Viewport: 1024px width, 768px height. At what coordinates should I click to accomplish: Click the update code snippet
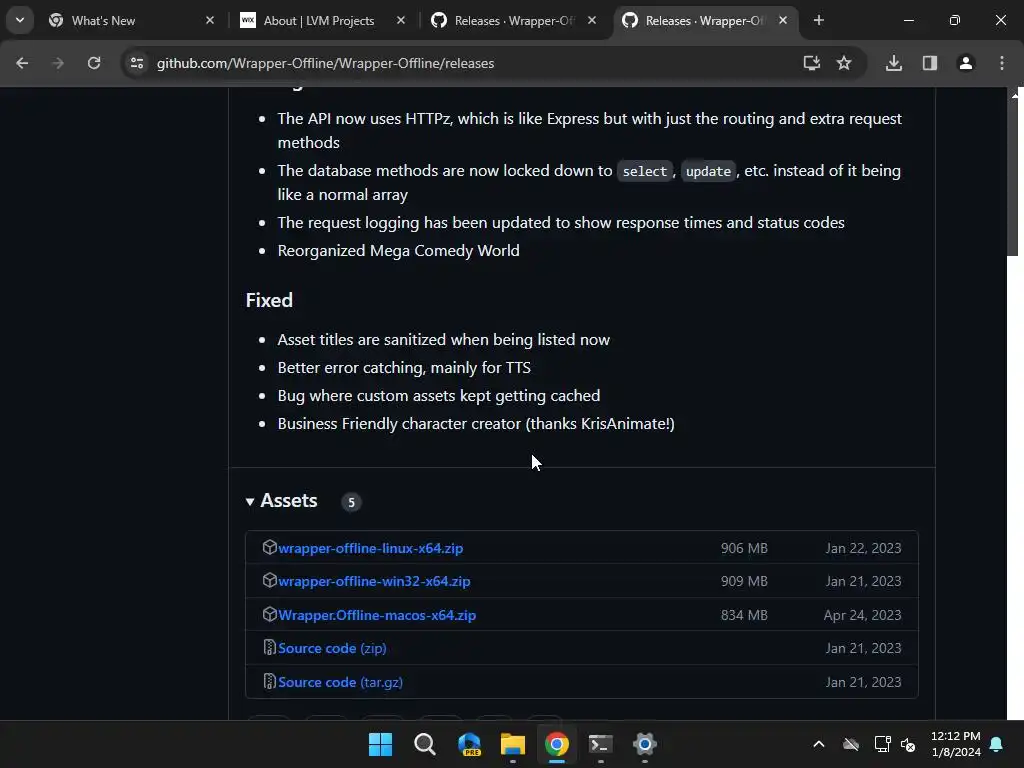708,171
